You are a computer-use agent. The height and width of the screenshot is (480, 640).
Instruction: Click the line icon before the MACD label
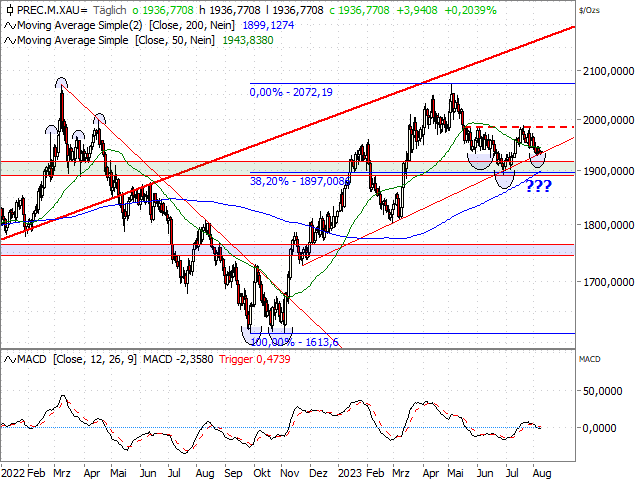(10, 360)
